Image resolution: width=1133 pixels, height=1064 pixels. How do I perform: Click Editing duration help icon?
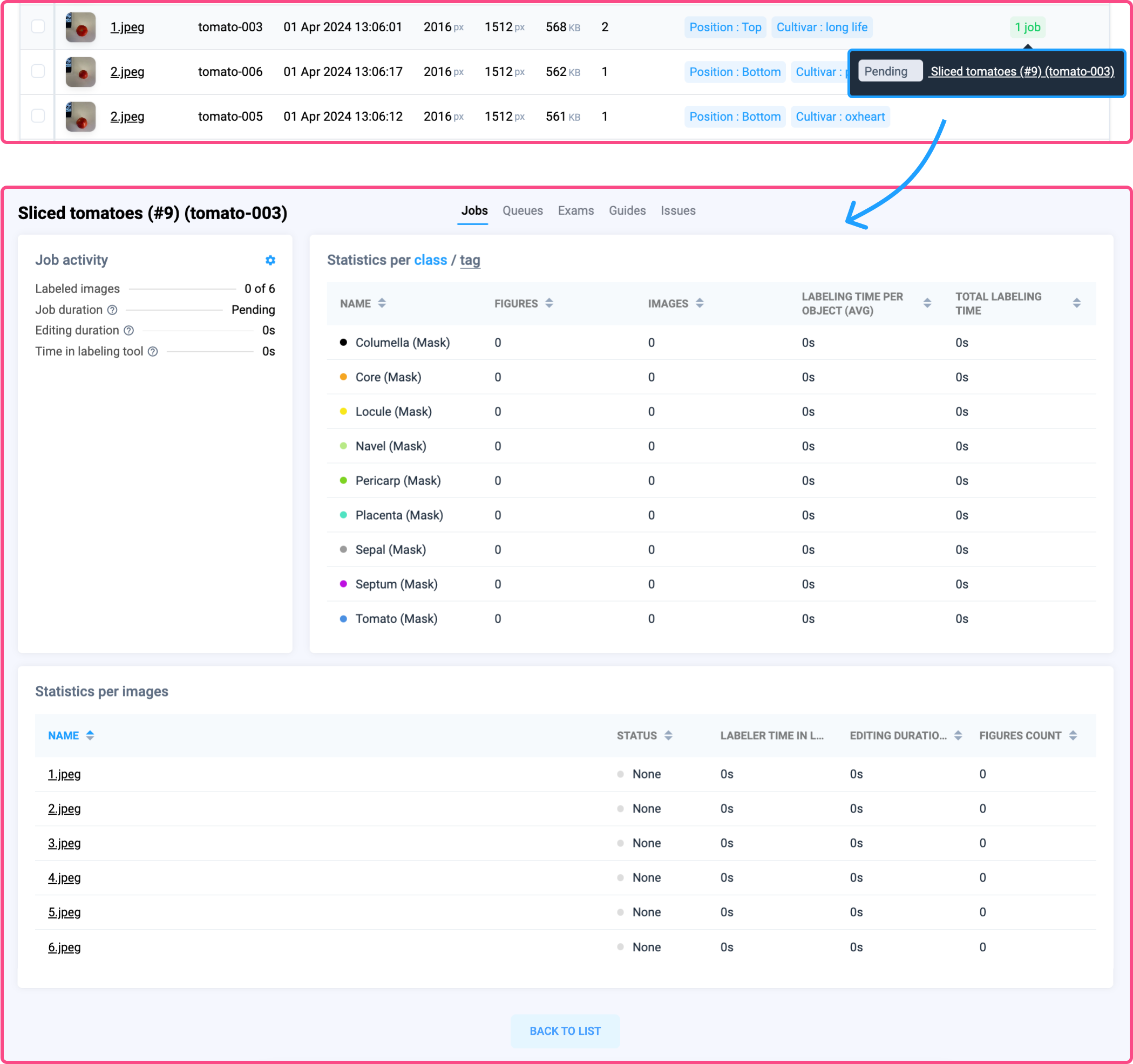(129, 330)
